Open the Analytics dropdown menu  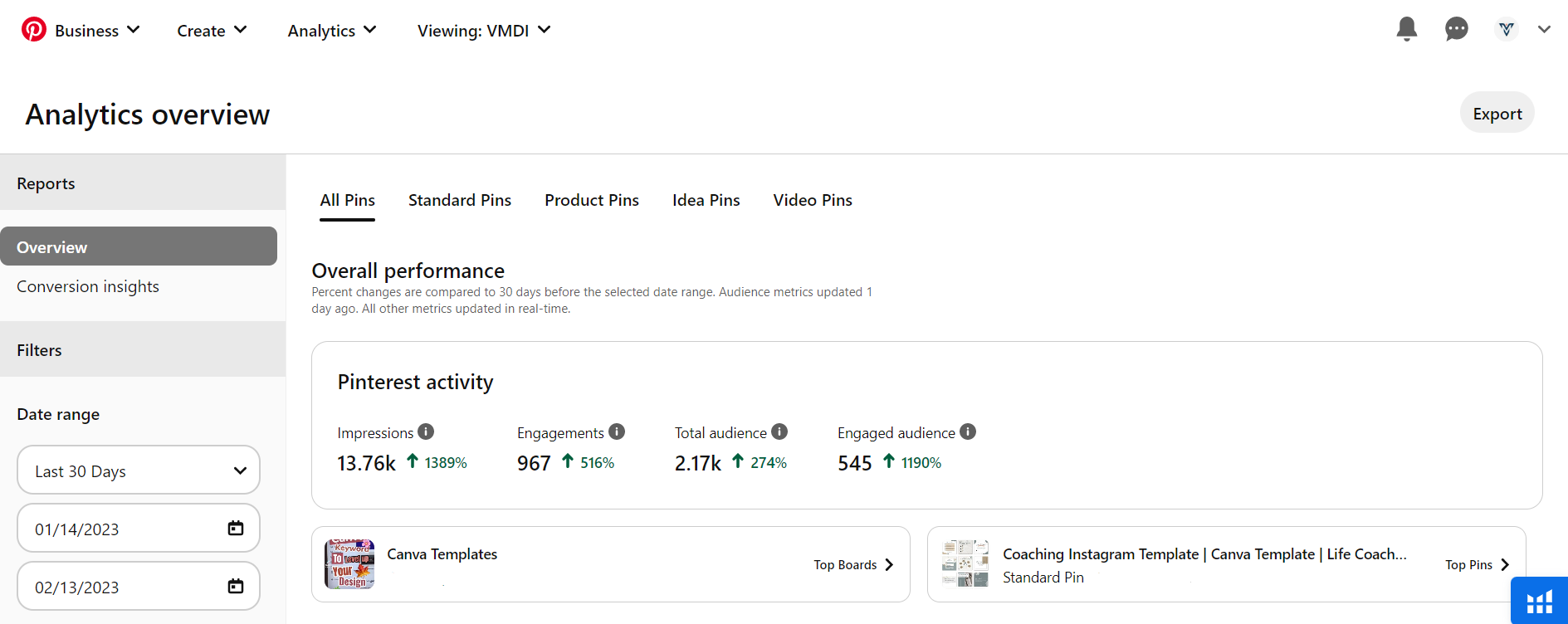point(332,31)
